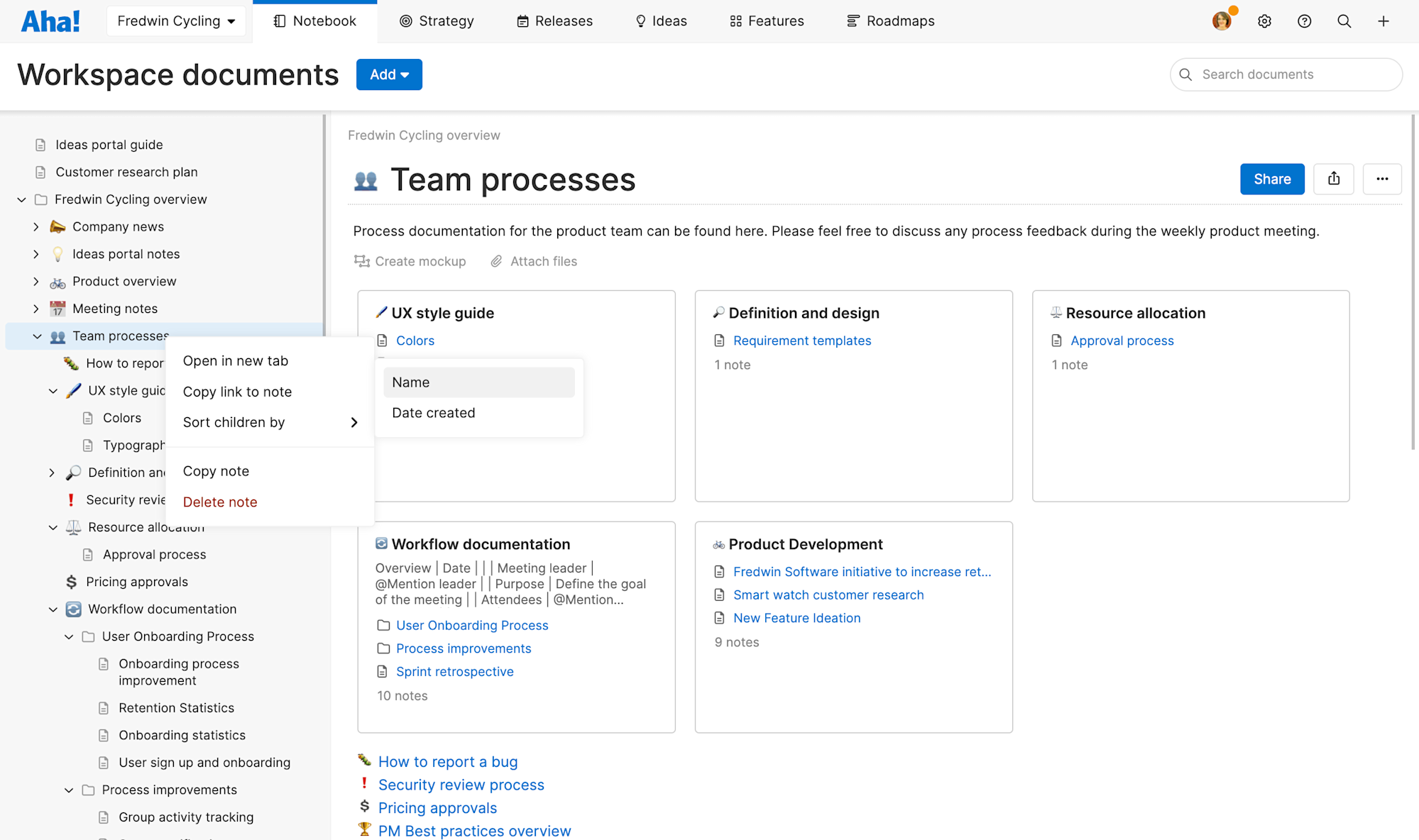Click the plus icon to create new item
The image size is (1419, 840).
1383,21
